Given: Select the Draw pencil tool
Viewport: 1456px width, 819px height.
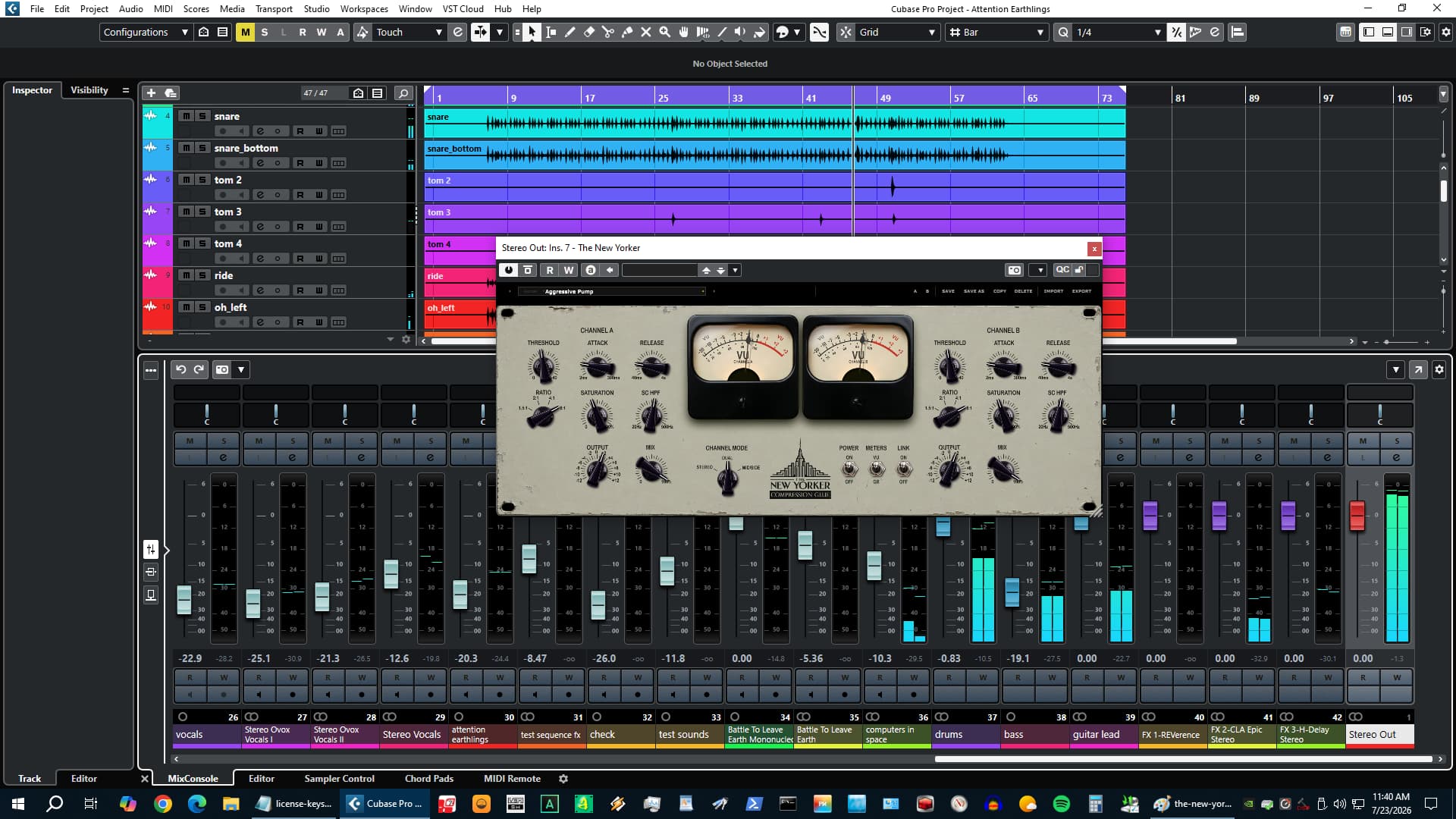Looking at the screenshot, I should (x=570, y=32).
